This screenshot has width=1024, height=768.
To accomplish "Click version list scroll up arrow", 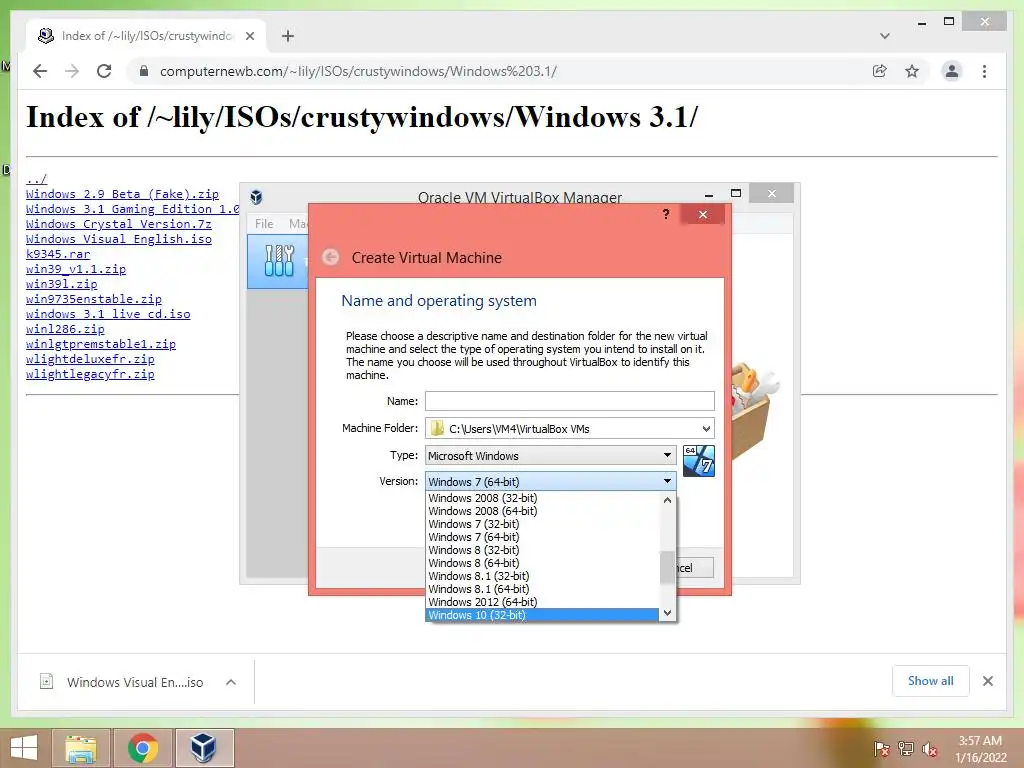I will click(x=667, y=500).
